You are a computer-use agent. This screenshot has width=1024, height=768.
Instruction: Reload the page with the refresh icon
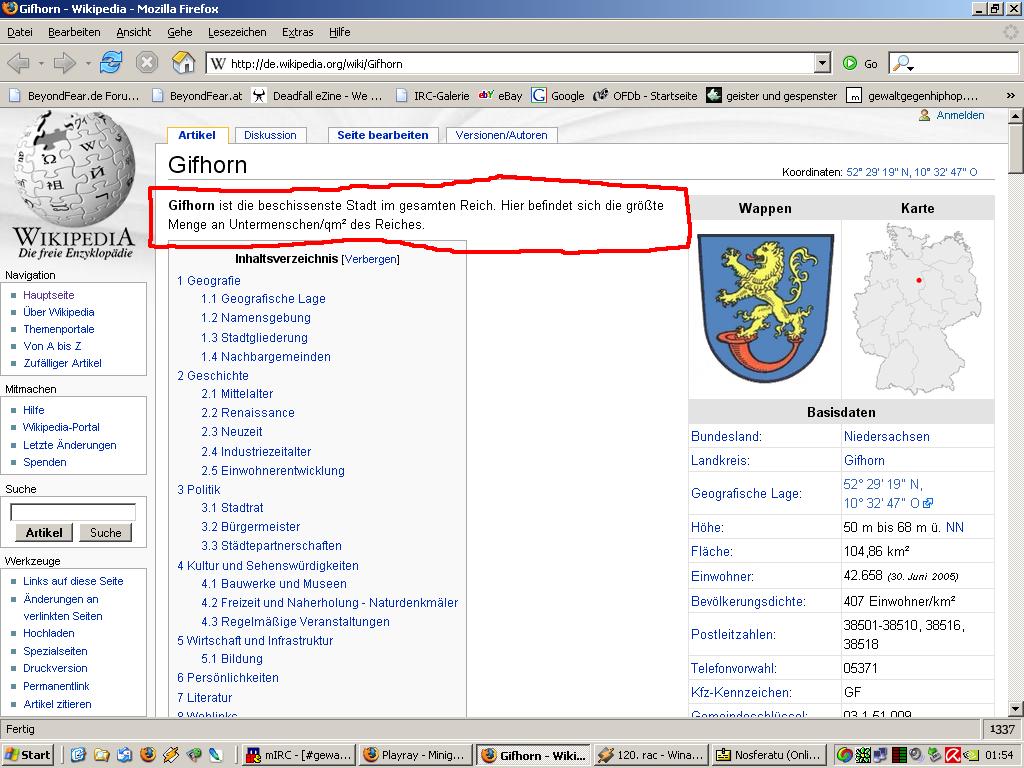[x=111, y=63]
